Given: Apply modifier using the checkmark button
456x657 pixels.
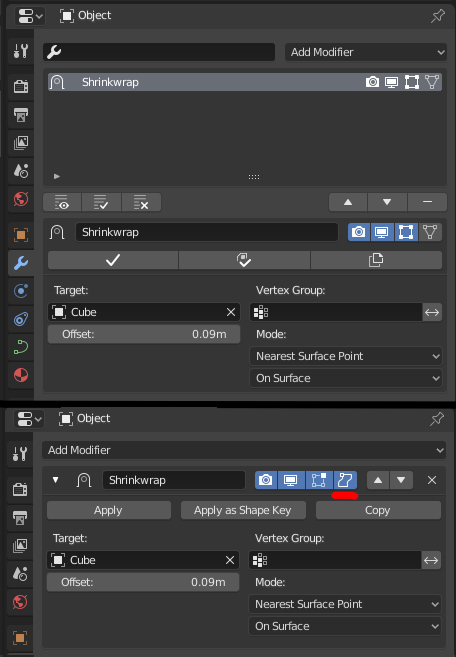Looking at the screenshot, I should [113, 260].
